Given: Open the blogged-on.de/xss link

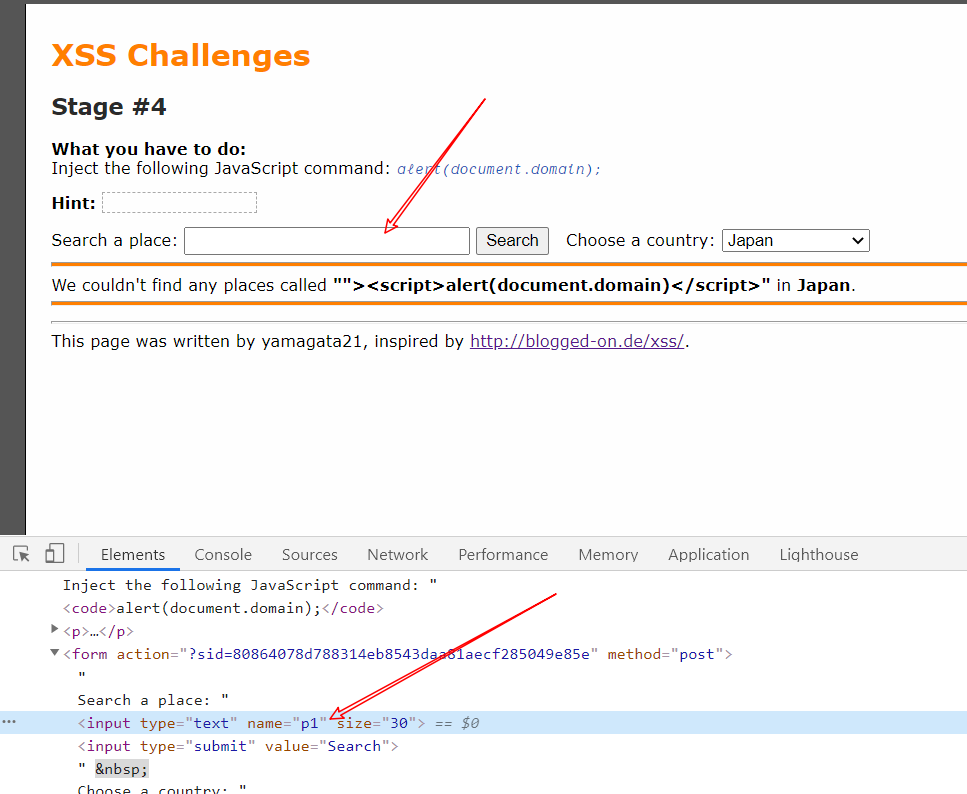Looking at the screenshot, I should coord(577,341).
